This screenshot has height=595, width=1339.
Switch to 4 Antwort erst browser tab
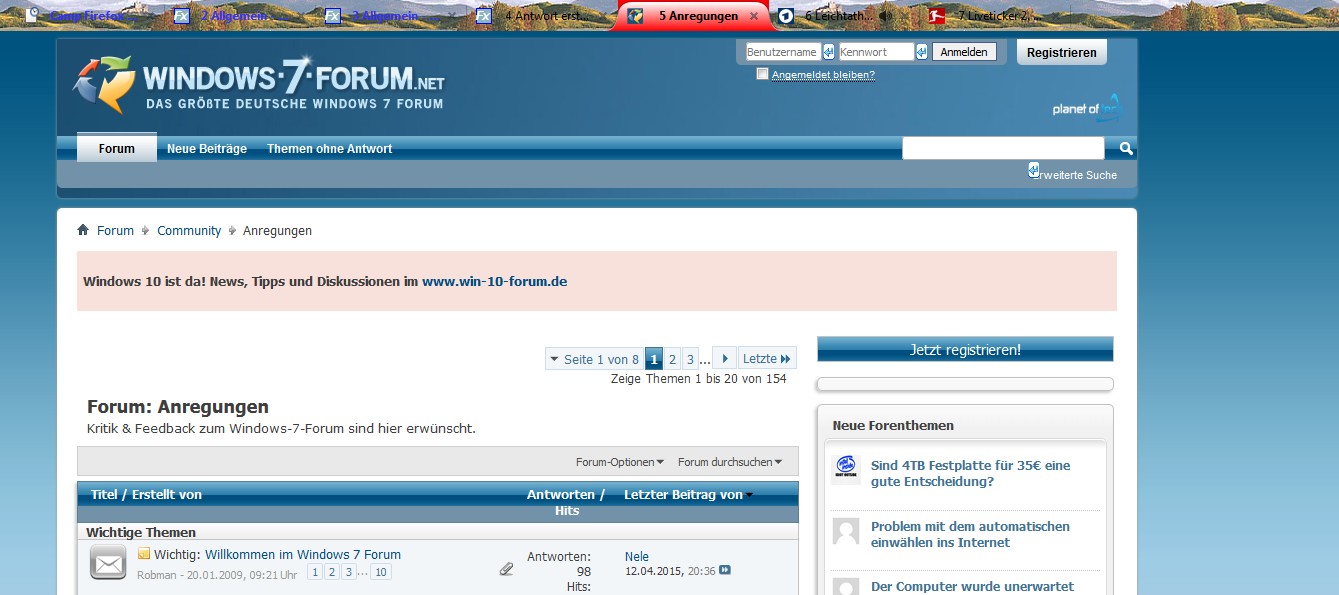tap(538, 16)
